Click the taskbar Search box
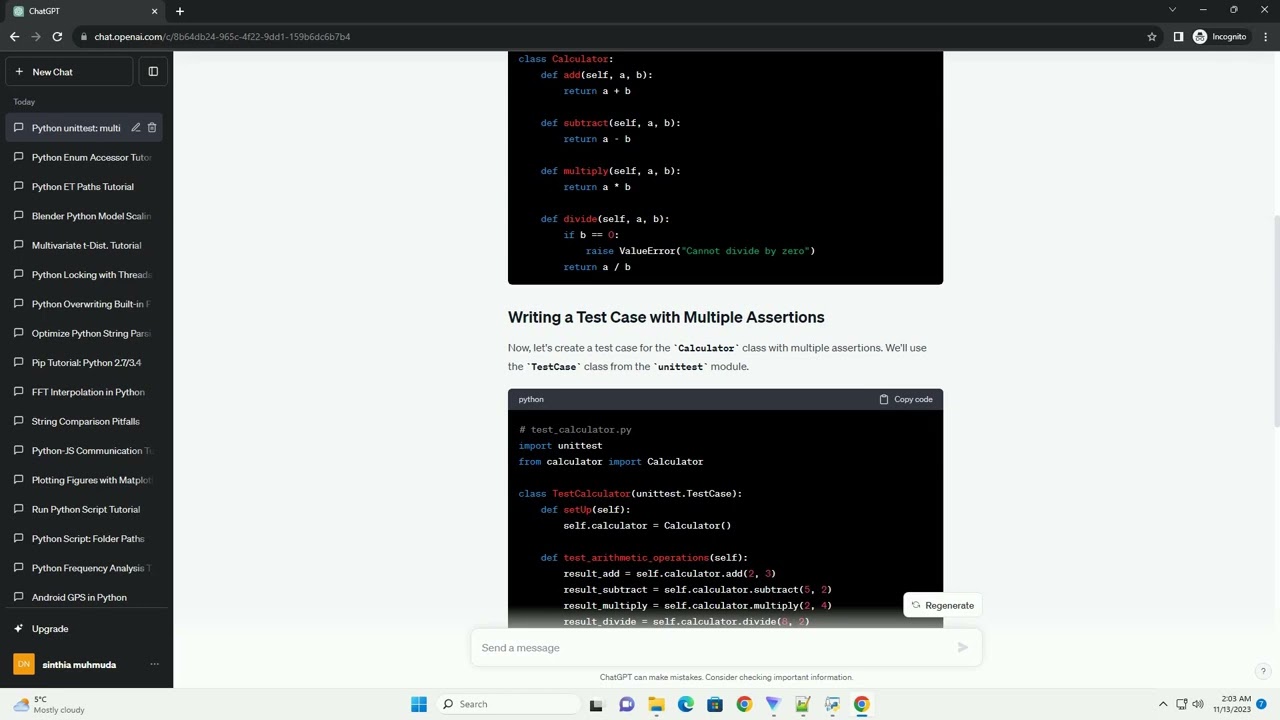The width and height of the screenshot is (1280, 720). coord(507,704)
